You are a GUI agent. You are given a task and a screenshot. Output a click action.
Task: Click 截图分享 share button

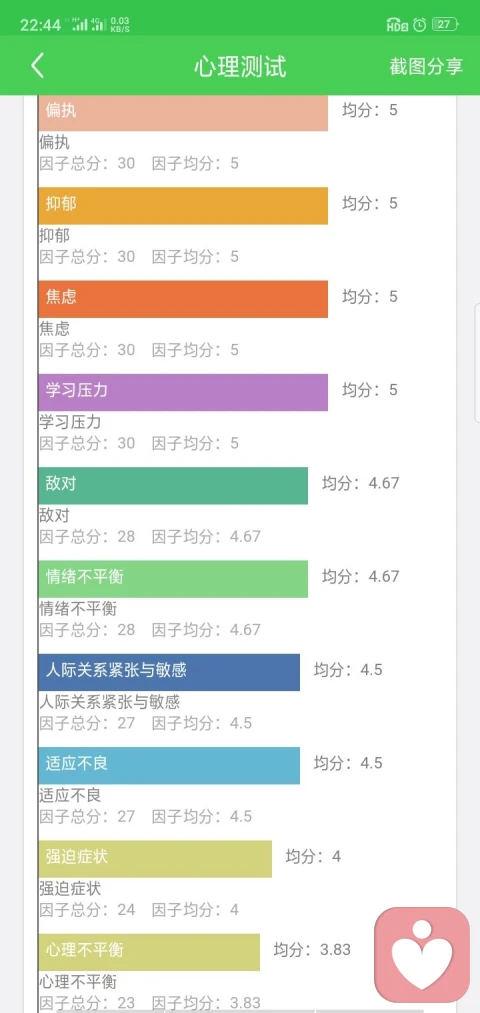click(426, 67)
